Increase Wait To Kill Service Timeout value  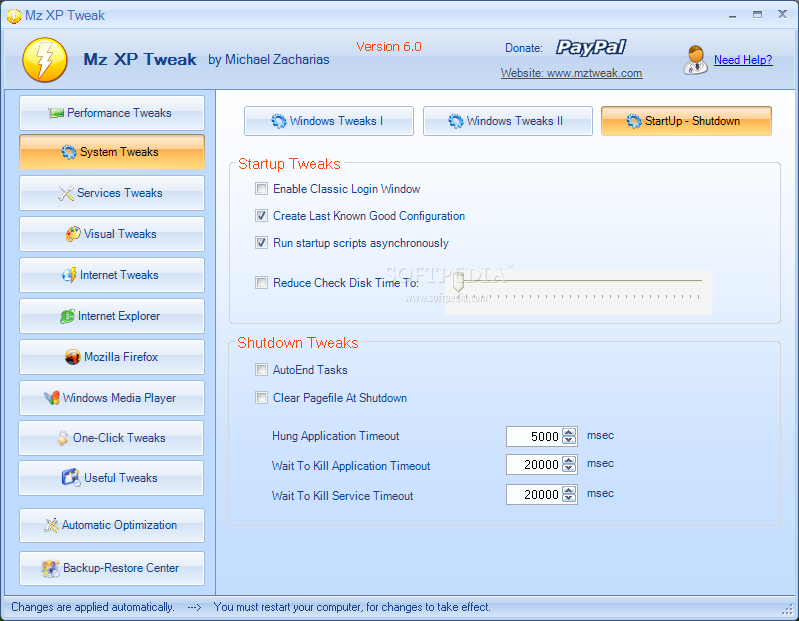pyautogui.click(x=569, y=491)
